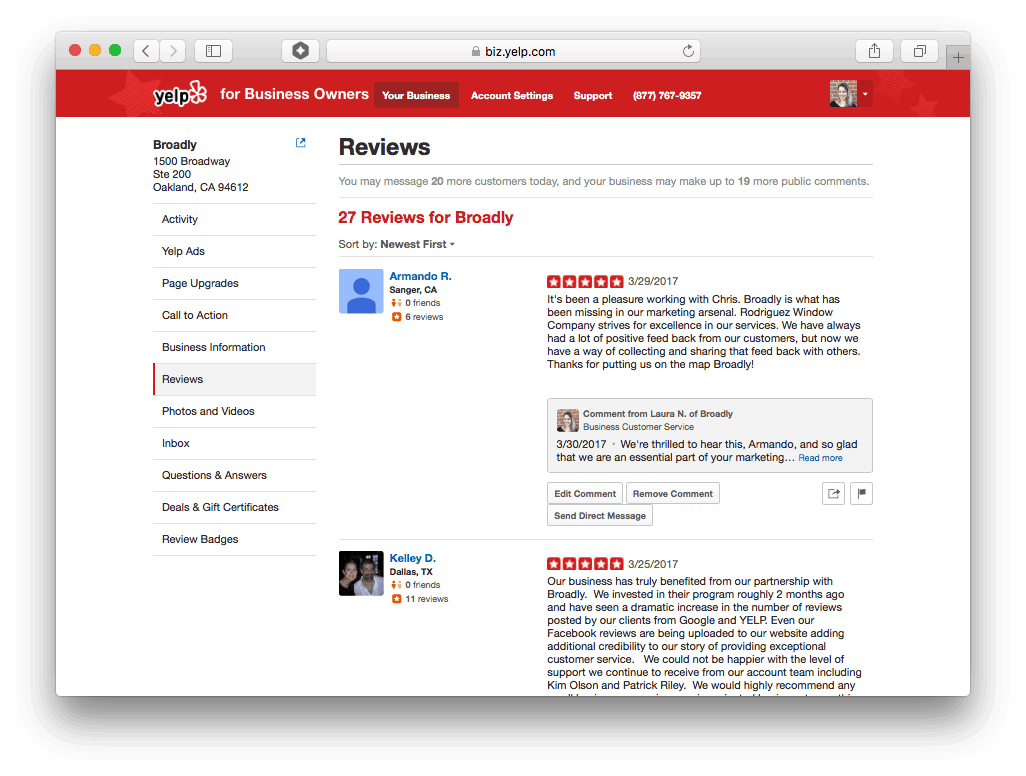Click the Broadly business name
The image size is (1026, 776).
pos(175,145)
